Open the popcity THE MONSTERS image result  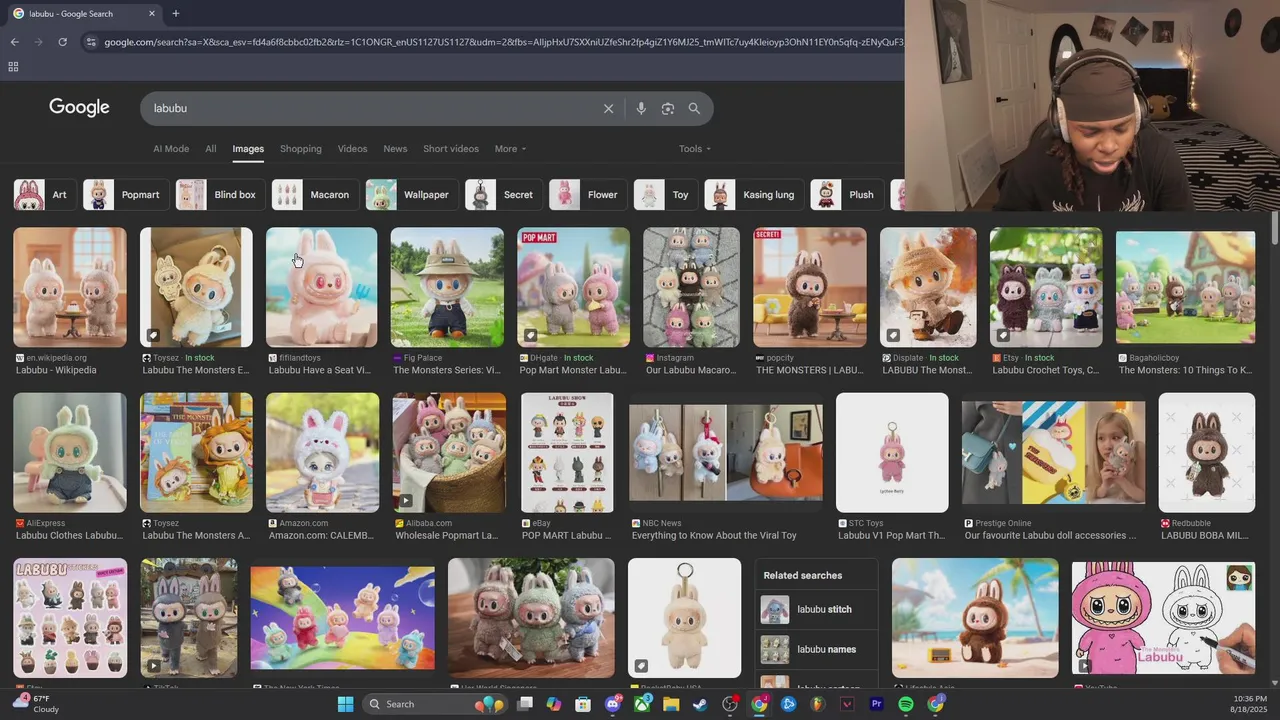(x=810, y=287)
